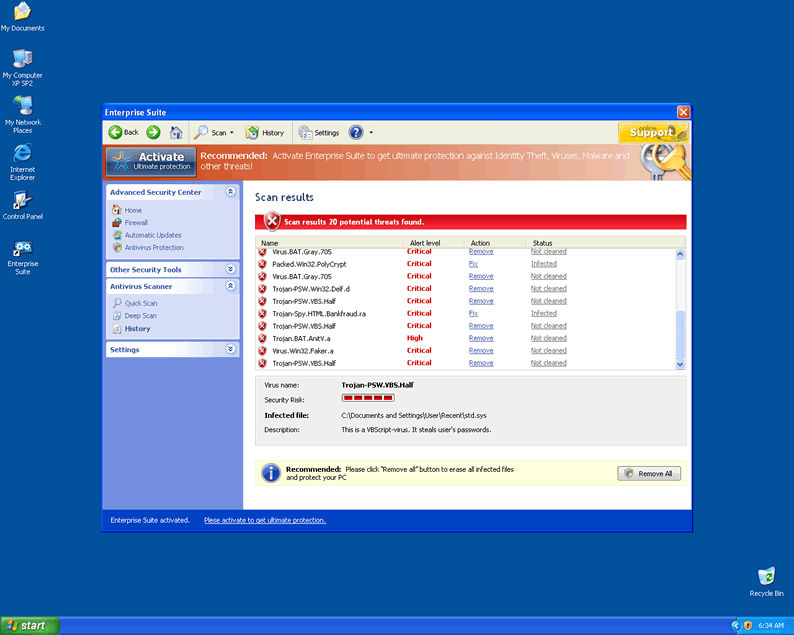Open the Scan dropdown in the toolbar
The height and width of the screenshot is (635, 794).
pos(214,132)
